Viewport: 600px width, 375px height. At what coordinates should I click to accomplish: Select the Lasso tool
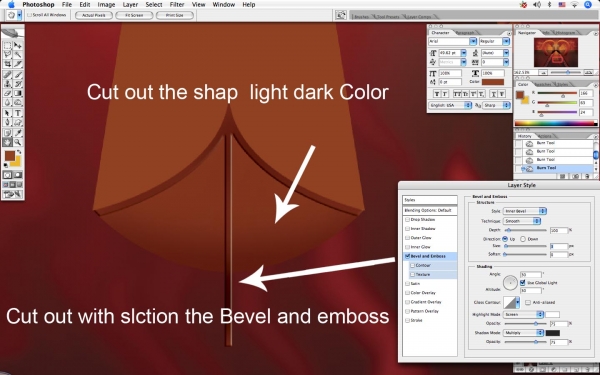tap(7, 55)
